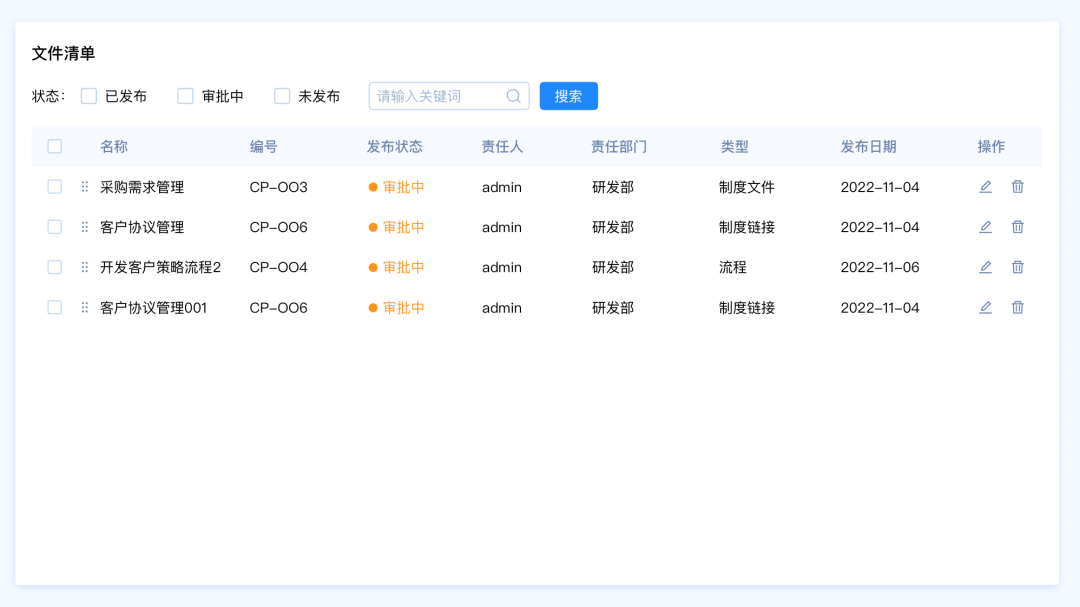Open the 开发客户策略流程2 file name
The height and width of the screenshot is (607, 1080).
tap(160, 267)
